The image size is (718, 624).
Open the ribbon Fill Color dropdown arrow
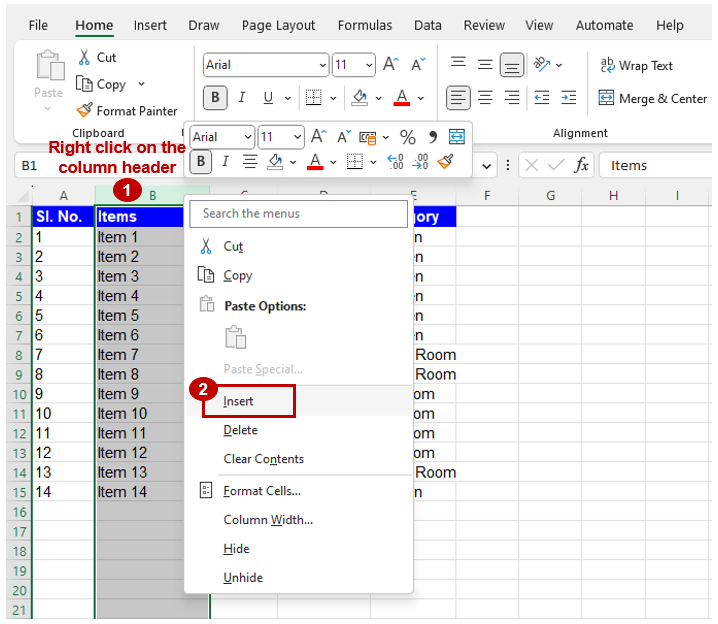(x=379, y=98)
